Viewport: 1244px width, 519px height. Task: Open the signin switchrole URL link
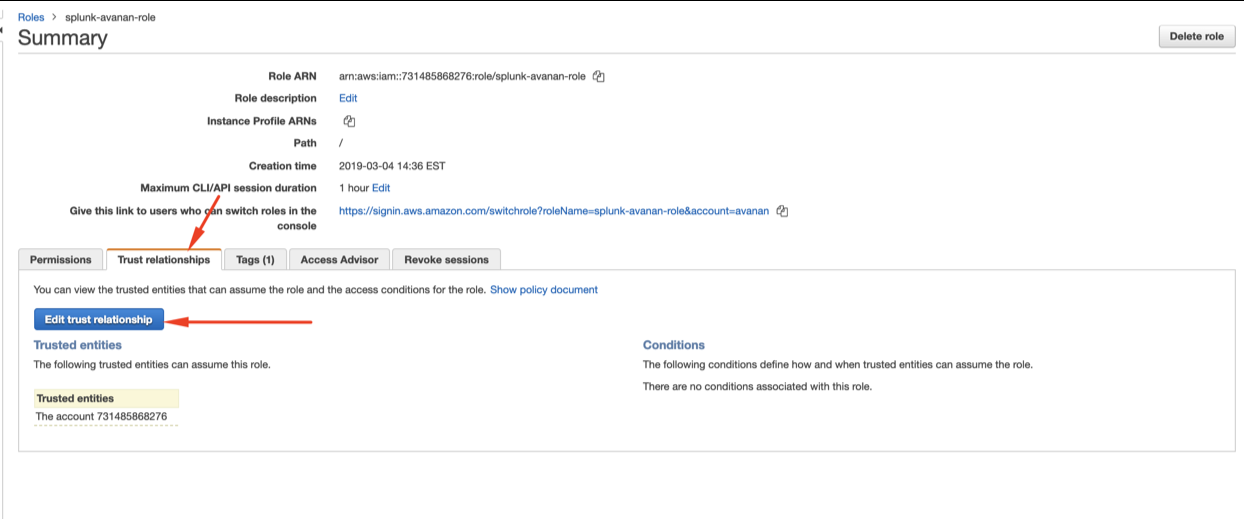pos(554,211)
